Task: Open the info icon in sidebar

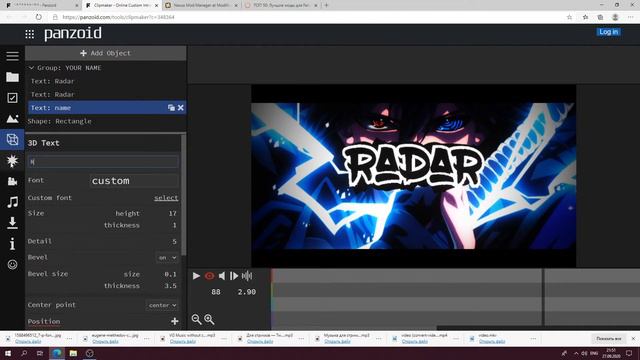Action: 12,244
